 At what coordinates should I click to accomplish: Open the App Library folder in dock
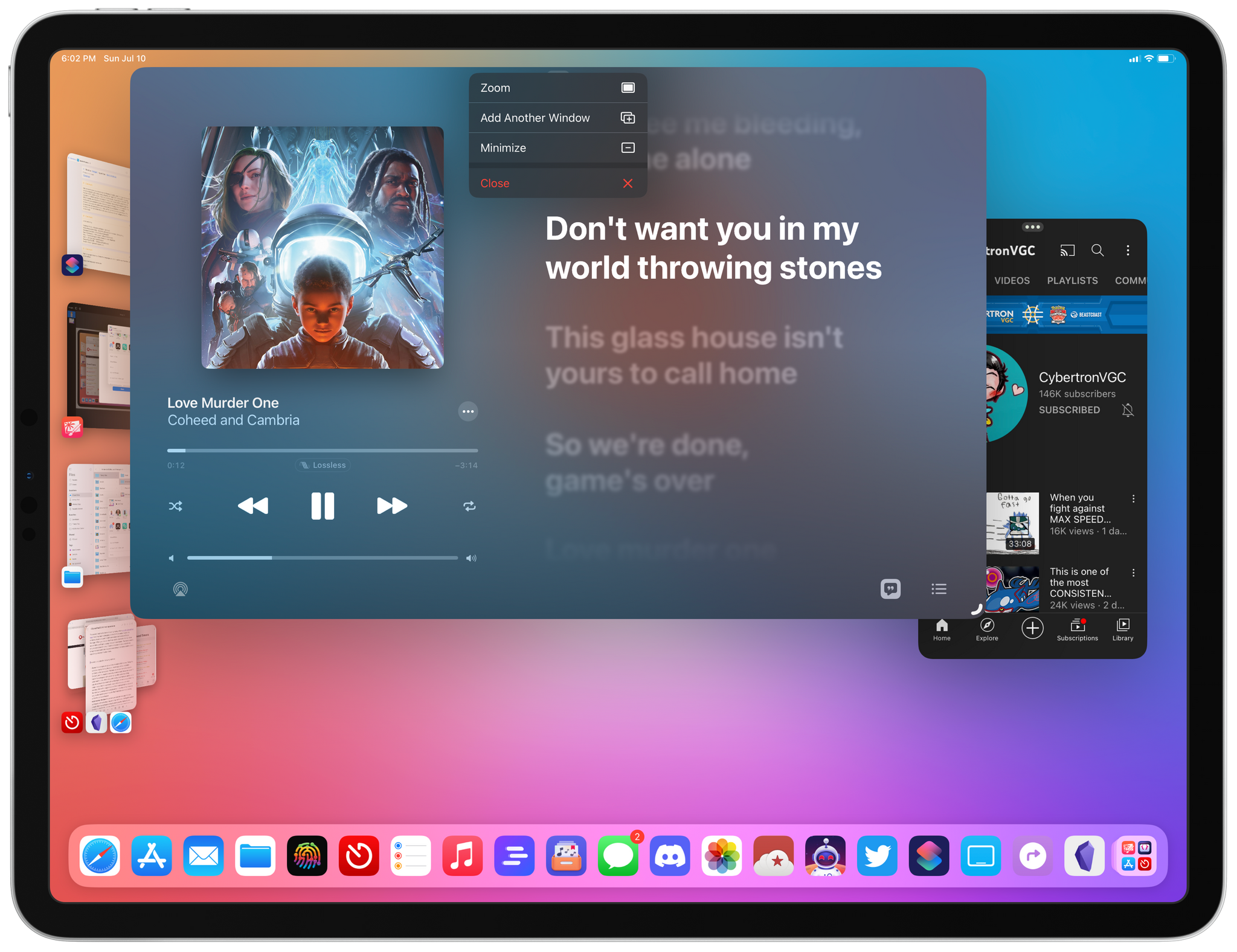[1136, 855]
